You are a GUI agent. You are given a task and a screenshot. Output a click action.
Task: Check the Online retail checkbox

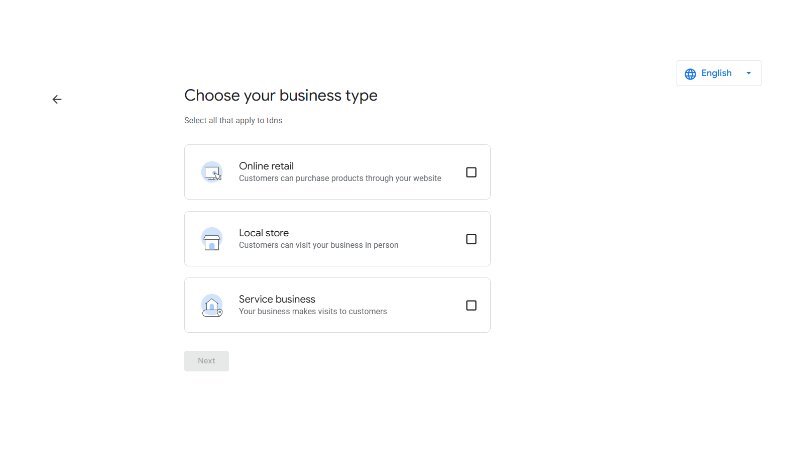(x=471, y=172)
